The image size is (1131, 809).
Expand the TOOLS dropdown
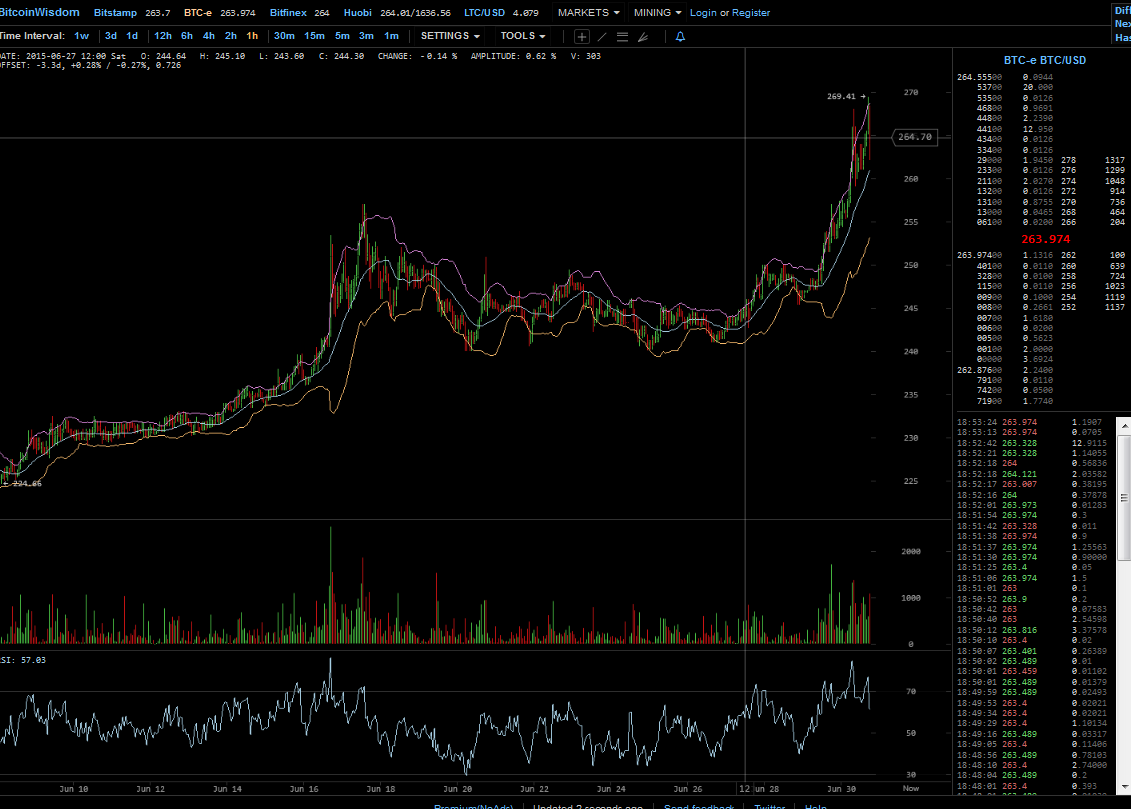(523, 35)
